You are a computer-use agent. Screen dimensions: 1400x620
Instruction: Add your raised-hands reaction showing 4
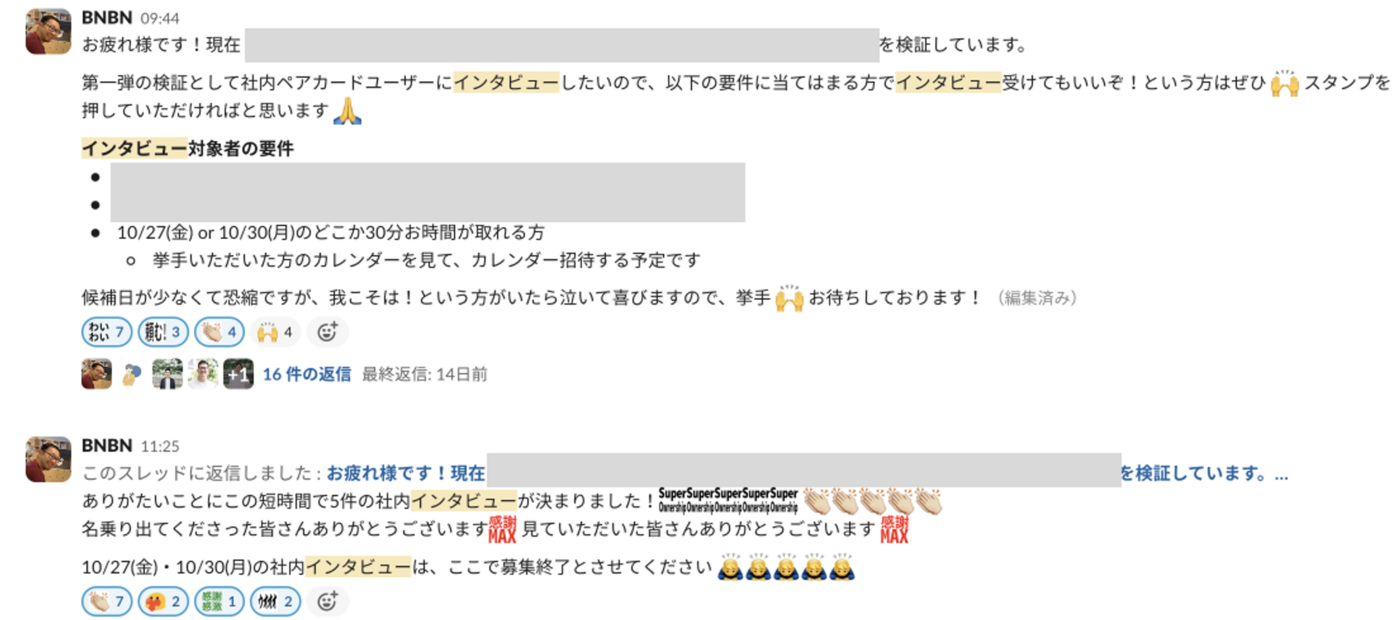[275, 332]
